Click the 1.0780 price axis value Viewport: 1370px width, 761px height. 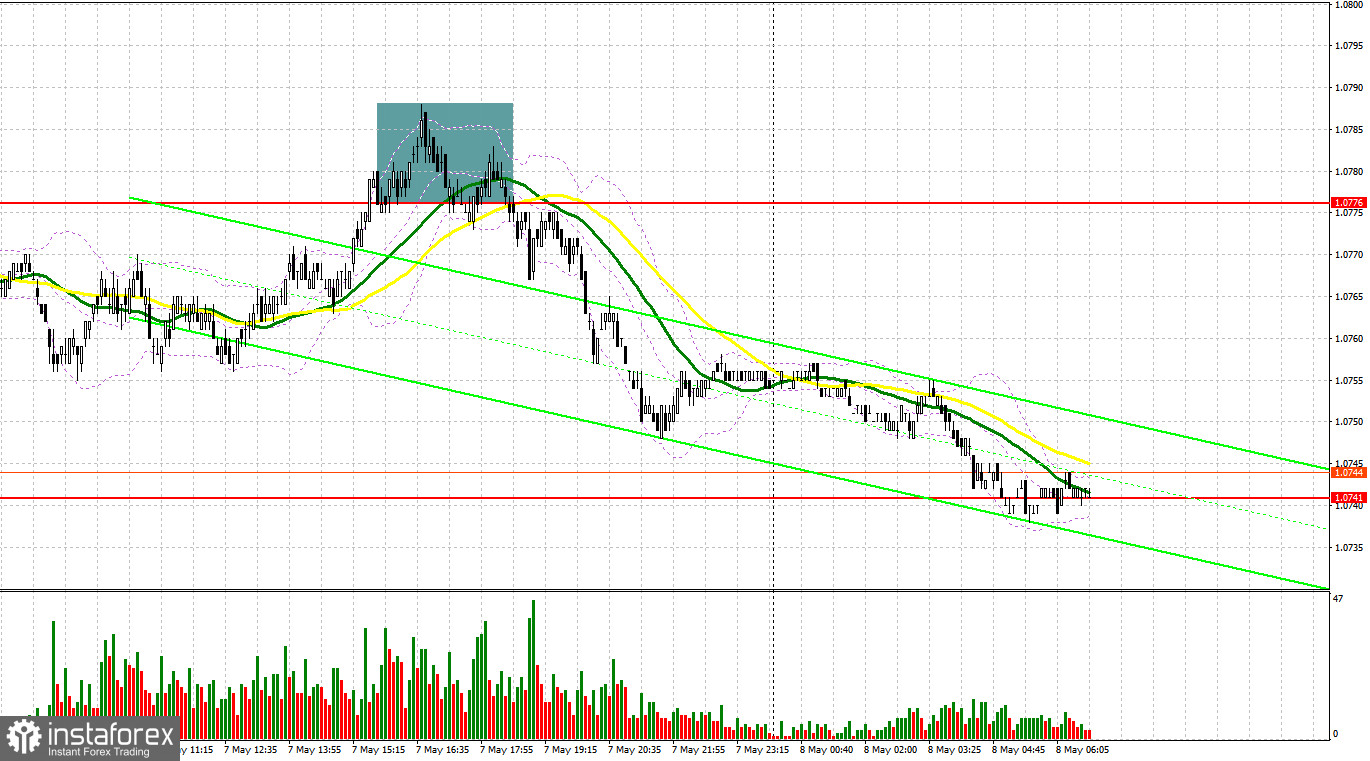[1349, 171]
